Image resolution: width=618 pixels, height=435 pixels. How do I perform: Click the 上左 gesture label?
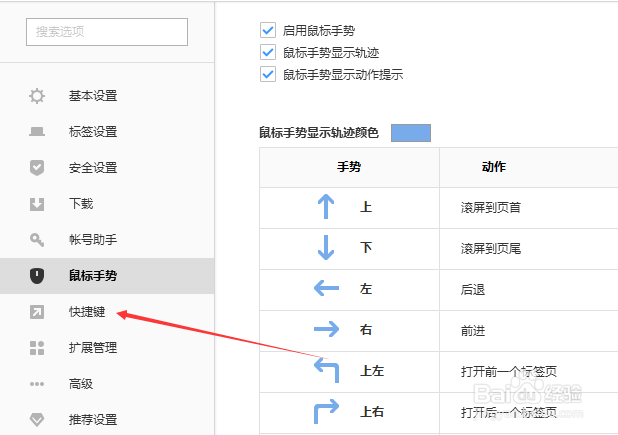click(372, 371)
